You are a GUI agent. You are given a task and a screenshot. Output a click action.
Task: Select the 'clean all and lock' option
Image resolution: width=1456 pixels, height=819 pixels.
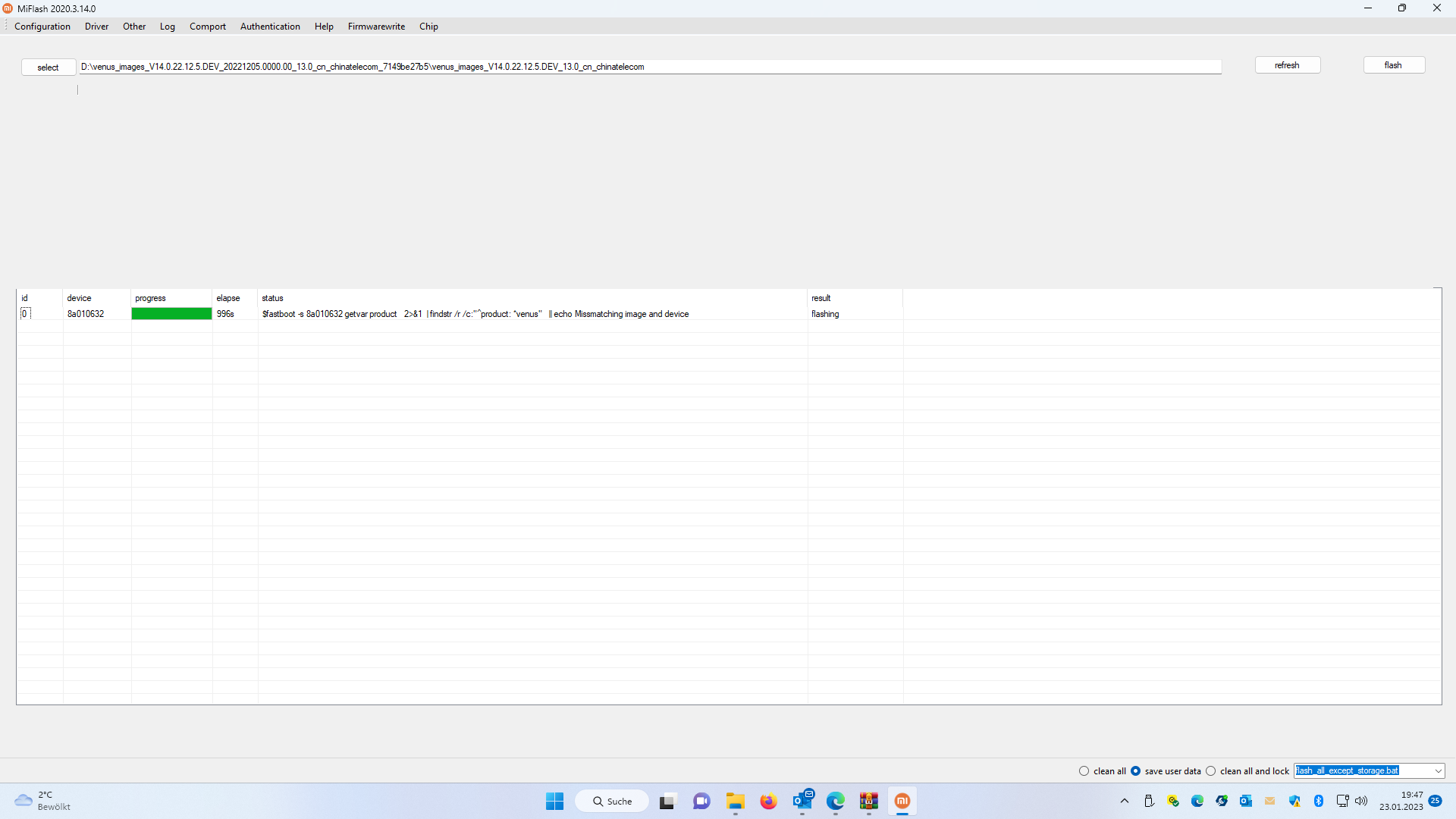click(1211, 771)
